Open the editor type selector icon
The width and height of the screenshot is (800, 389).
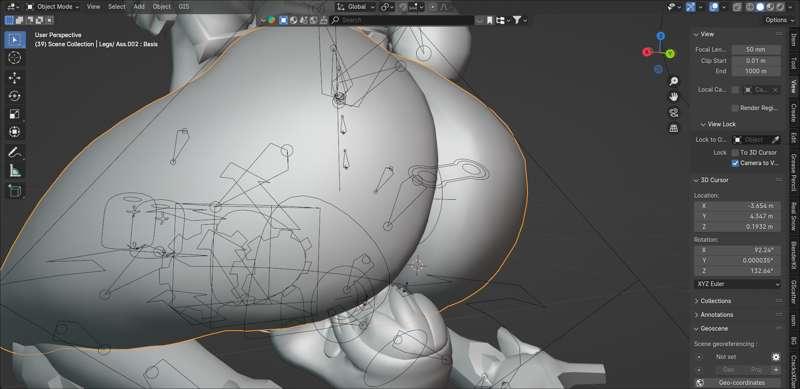pyautogui.click(x=12, y=7)
